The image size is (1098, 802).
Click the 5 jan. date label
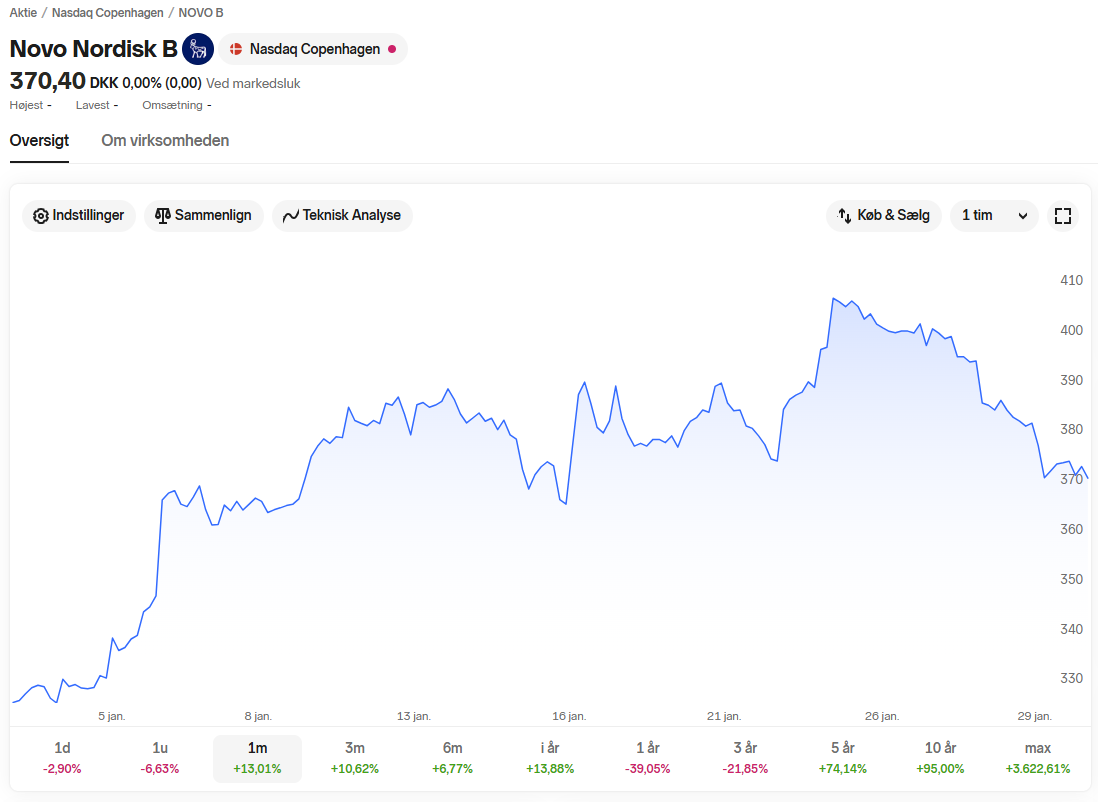coord(111,716)
